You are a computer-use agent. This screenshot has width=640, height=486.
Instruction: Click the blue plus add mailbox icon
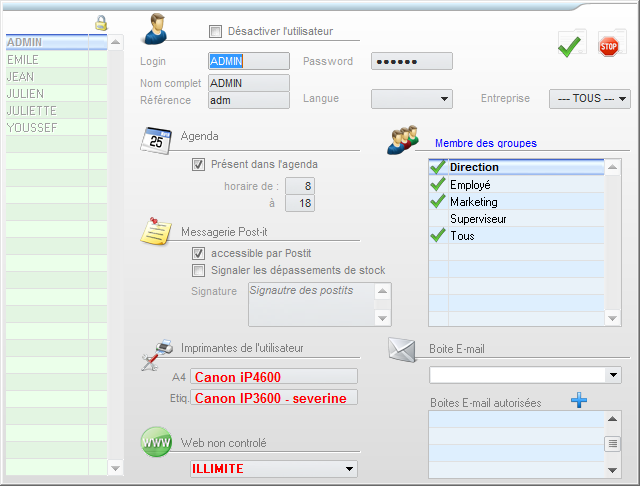click(x=578, y=401)
